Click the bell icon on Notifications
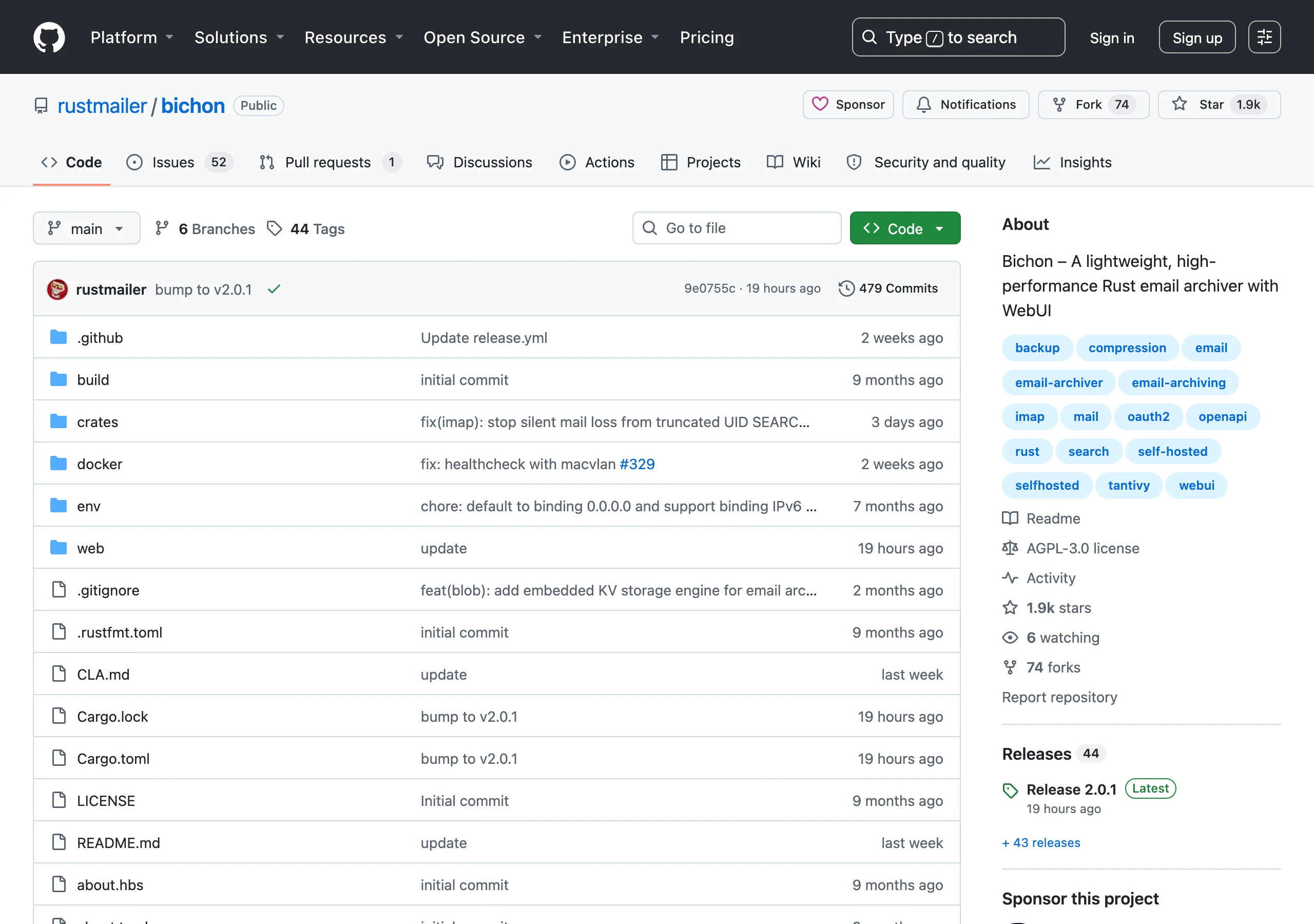This screenshot has height=924, width=1314. (x=924, y=105)
